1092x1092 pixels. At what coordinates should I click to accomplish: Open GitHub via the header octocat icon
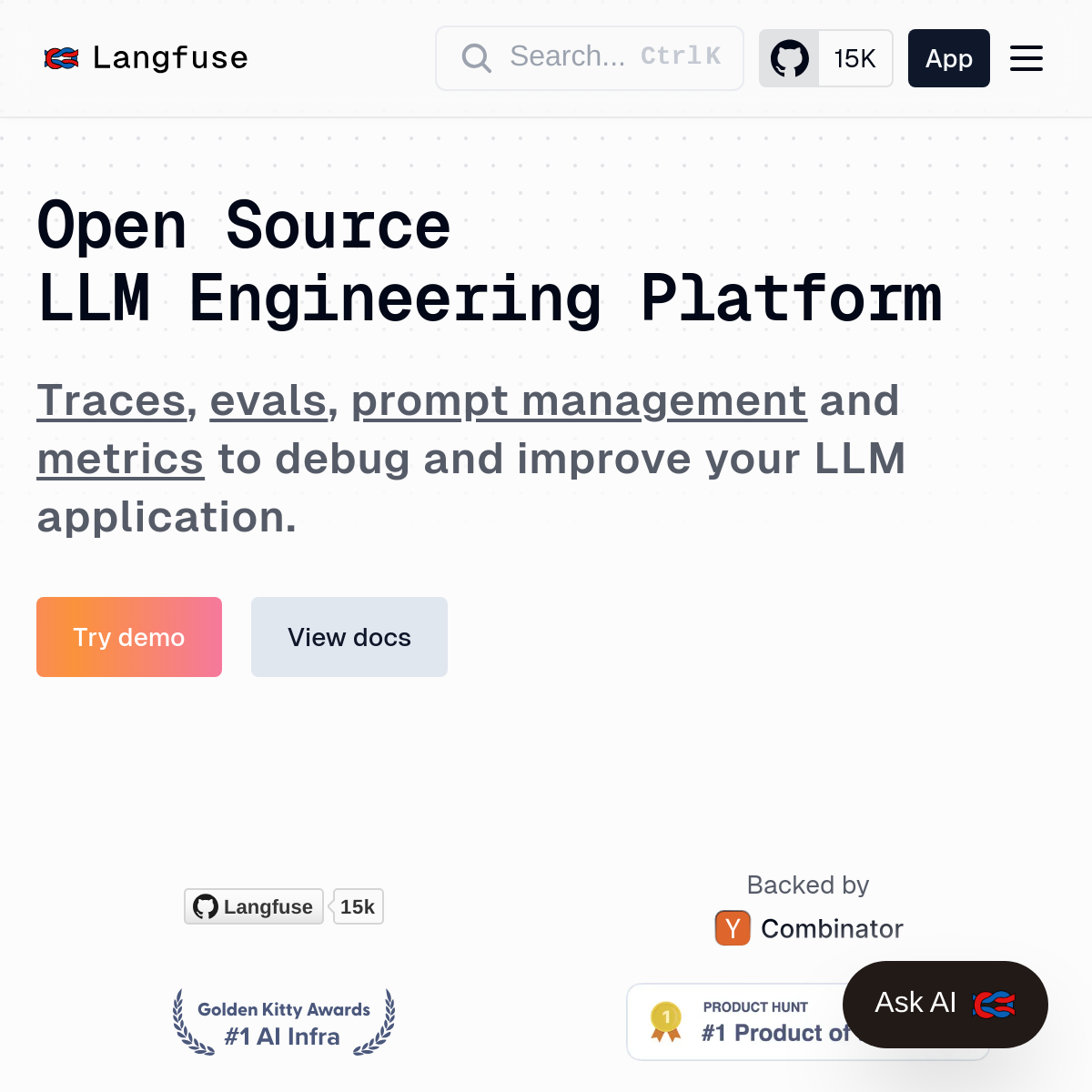[x=789, y=59]
